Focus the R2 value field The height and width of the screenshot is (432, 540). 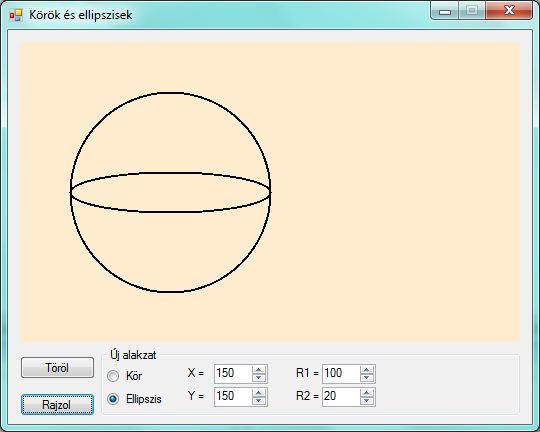pos(341,397)
